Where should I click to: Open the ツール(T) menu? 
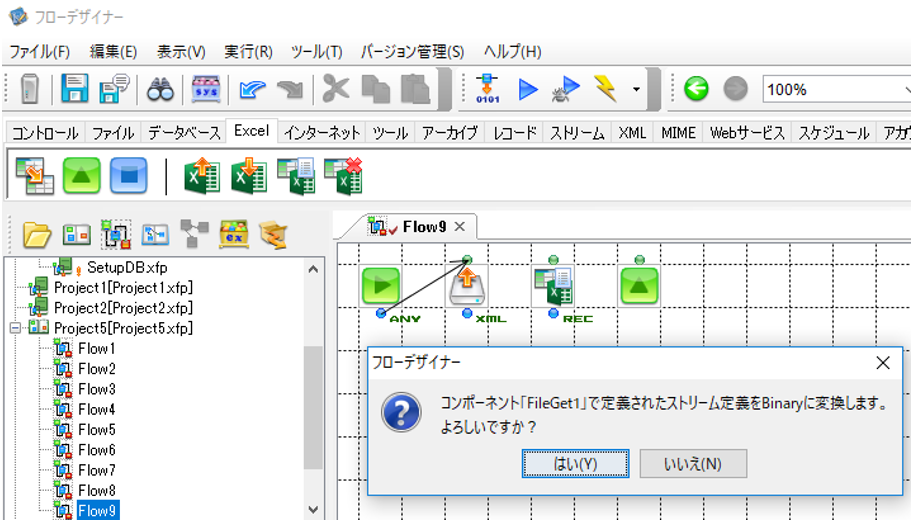pyautogui.click(x=317, y=52)
